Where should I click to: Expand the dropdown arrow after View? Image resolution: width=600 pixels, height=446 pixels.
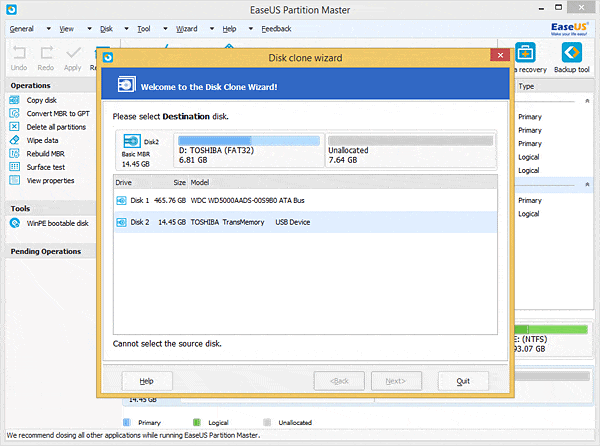coord(89,29)
